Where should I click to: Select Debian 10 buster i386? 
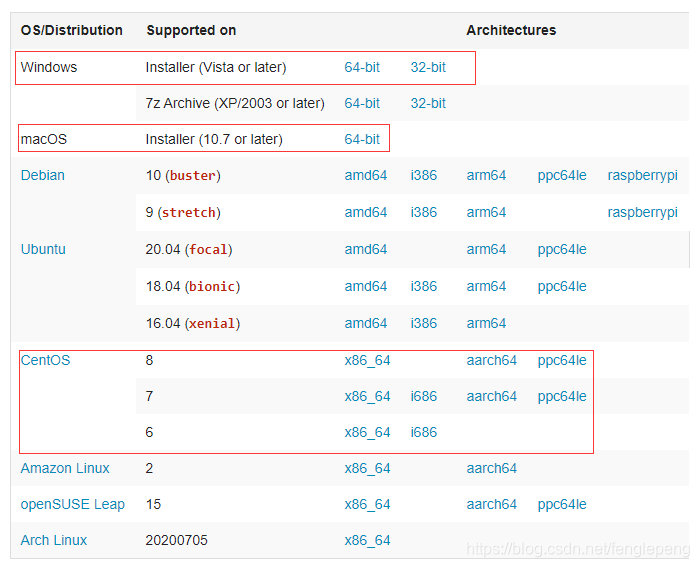coord(424,175)
